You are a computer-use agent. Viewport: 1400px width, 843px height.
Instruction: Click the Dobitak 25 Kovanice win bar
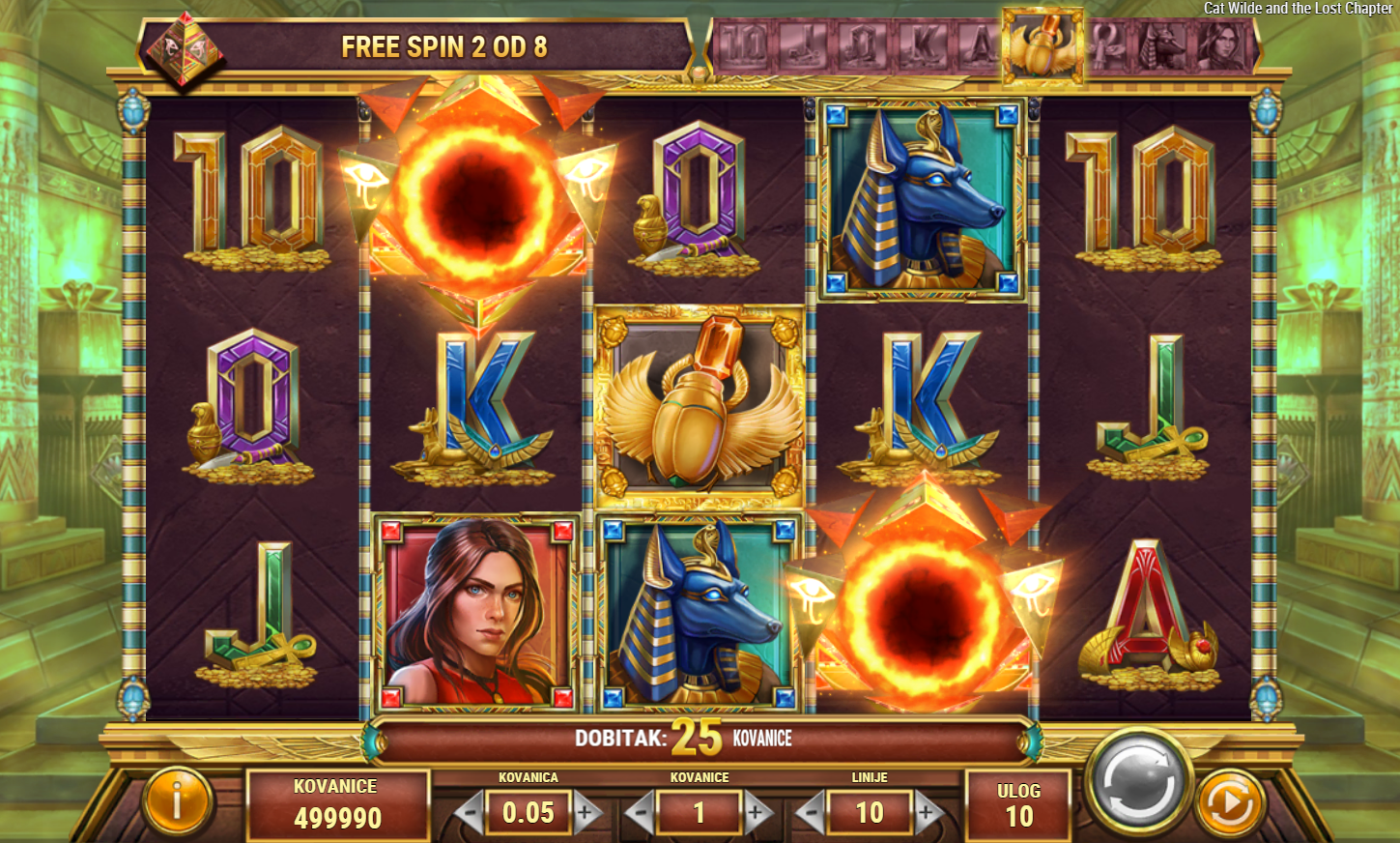[x=699, y=740]
